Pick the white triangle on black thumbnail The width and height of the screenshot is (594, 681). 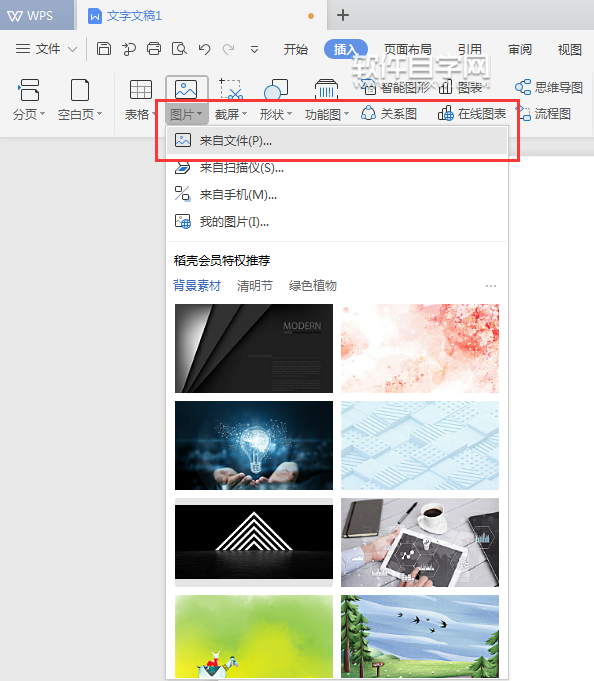tap(254, 542)
